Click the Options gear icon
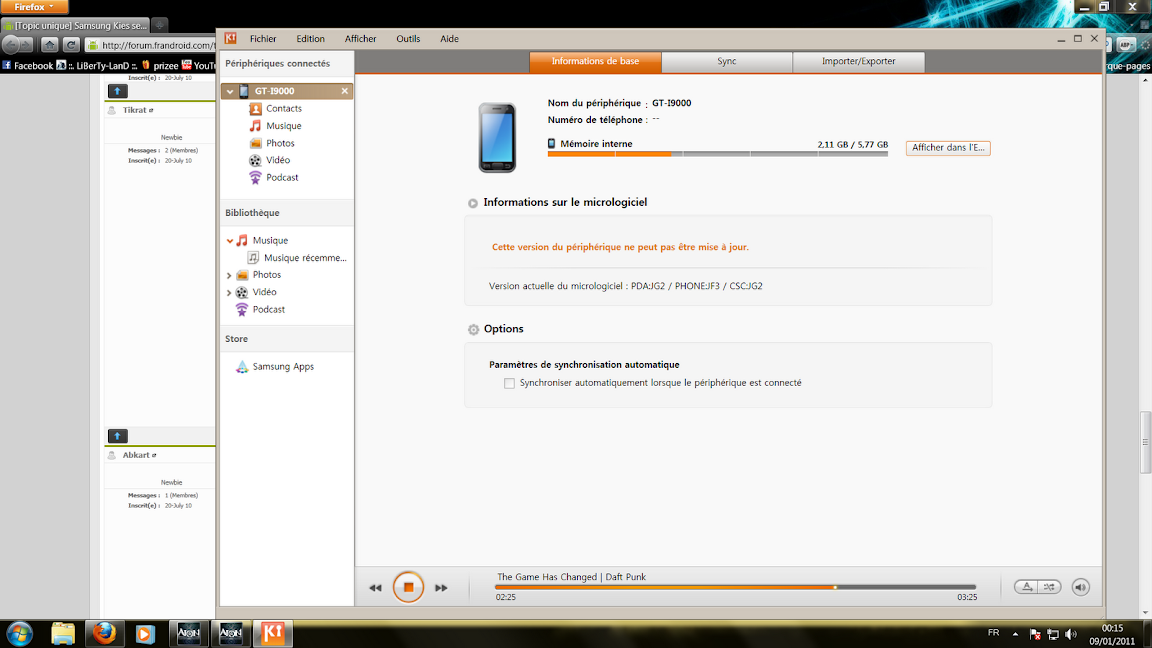1152x648 pixels. pyautogui.click(x=473, y=330)
